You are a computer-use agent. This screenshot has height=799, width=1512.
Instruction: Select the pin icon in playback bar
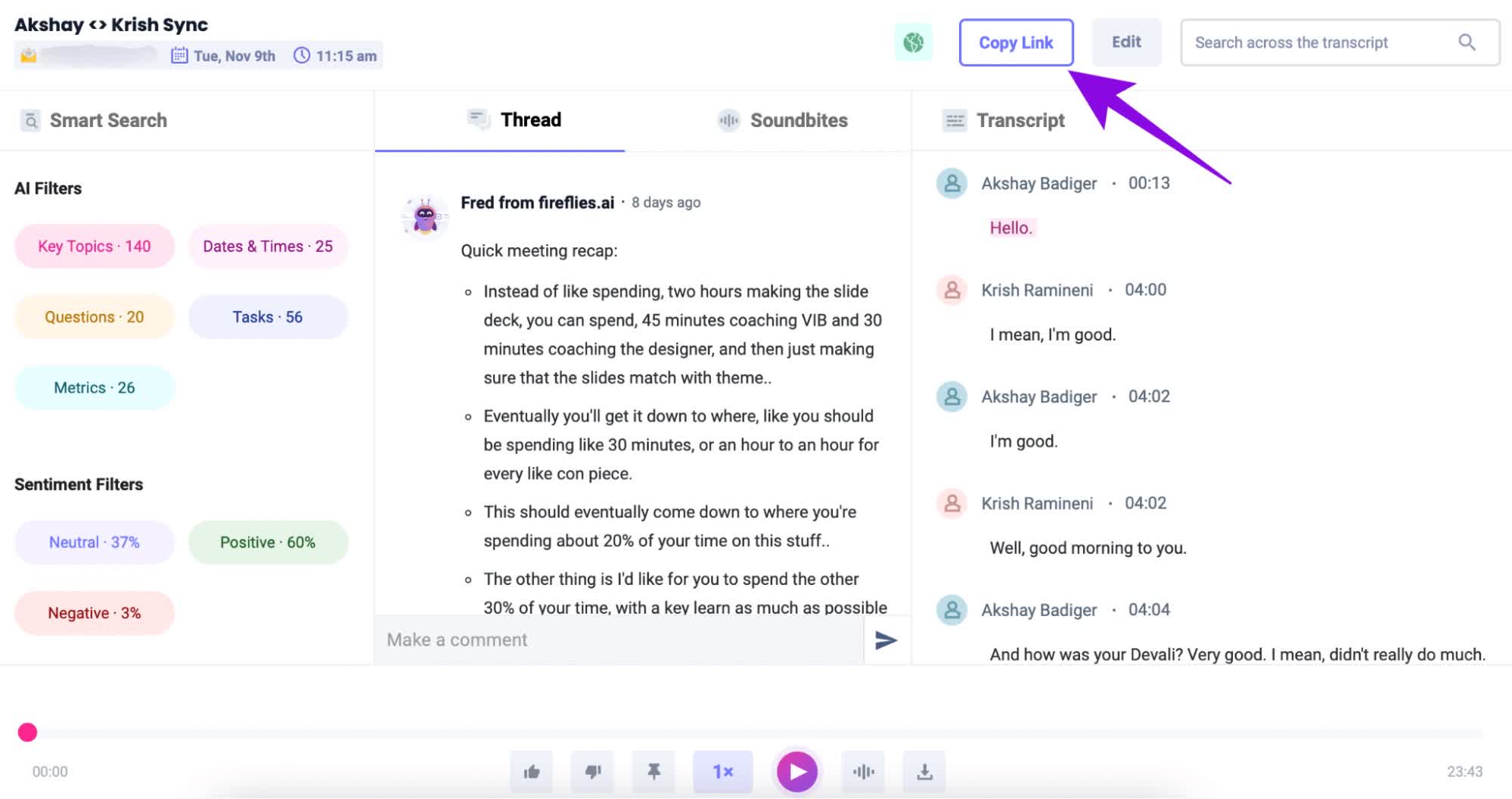pos(654,772)
